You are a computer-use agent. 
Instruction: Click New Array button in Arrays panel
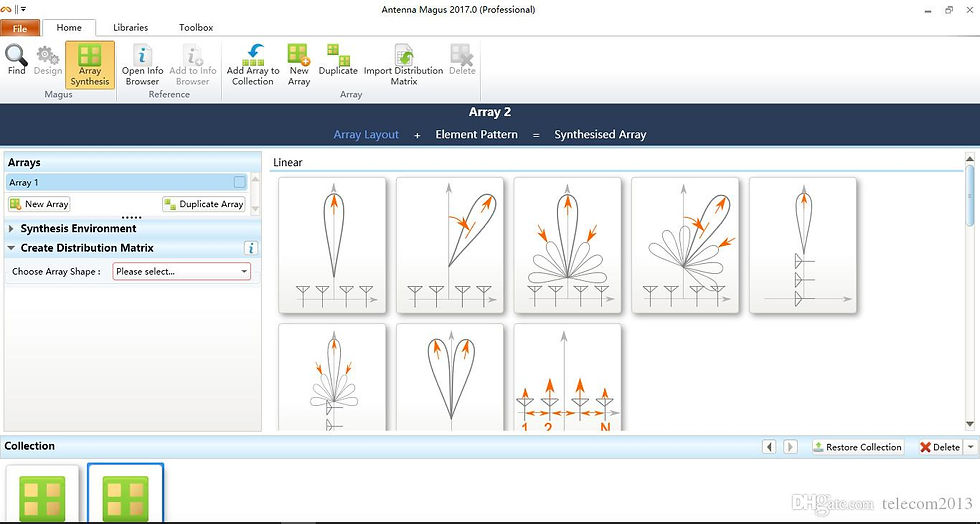(x=39, y=204)
